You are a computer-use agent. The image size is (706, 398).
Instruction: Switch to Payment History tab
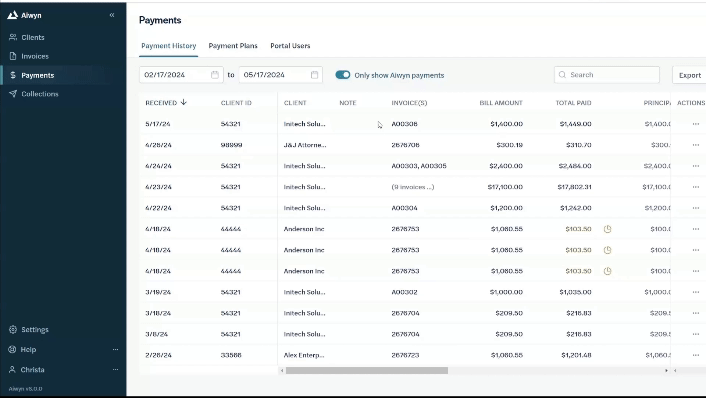click(x=168, y=46)
